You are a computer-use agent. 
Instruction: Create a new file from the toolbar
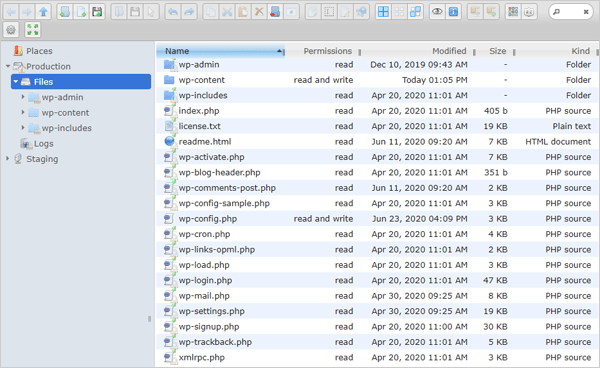pos(81,12)
